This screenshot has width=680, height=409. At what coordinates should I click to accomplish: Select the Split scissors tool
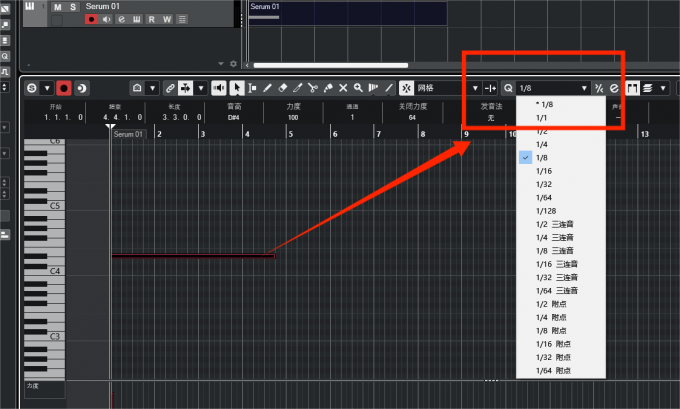pyautogui.click(x=313, y=88)
